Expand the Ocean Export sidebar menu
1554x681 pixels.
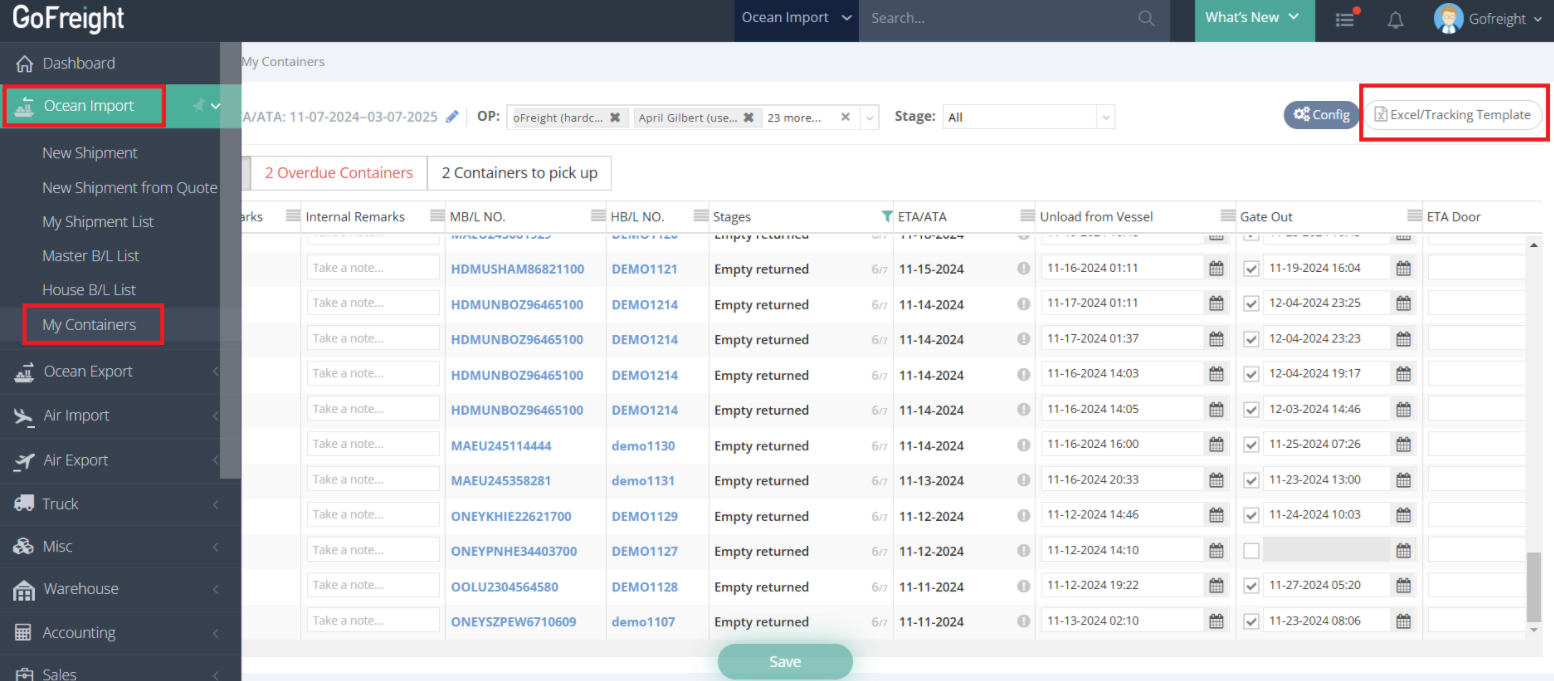pyautogui.click(x=88, y=372)
